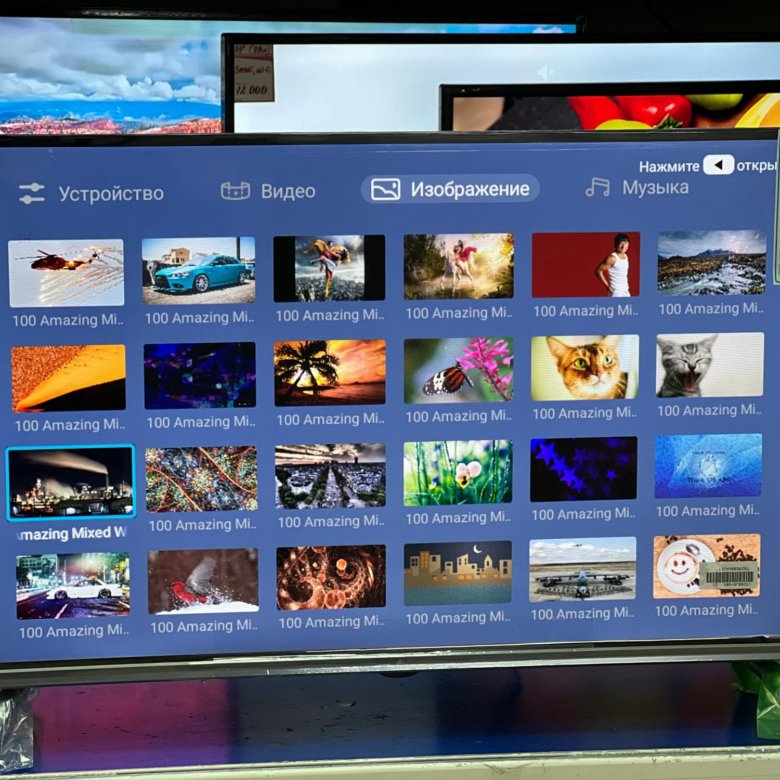This screenshot has height=780, width=780.
Task: Click the Устройство sliders icon
Action: pyautogui.click(x=32, y=194)
